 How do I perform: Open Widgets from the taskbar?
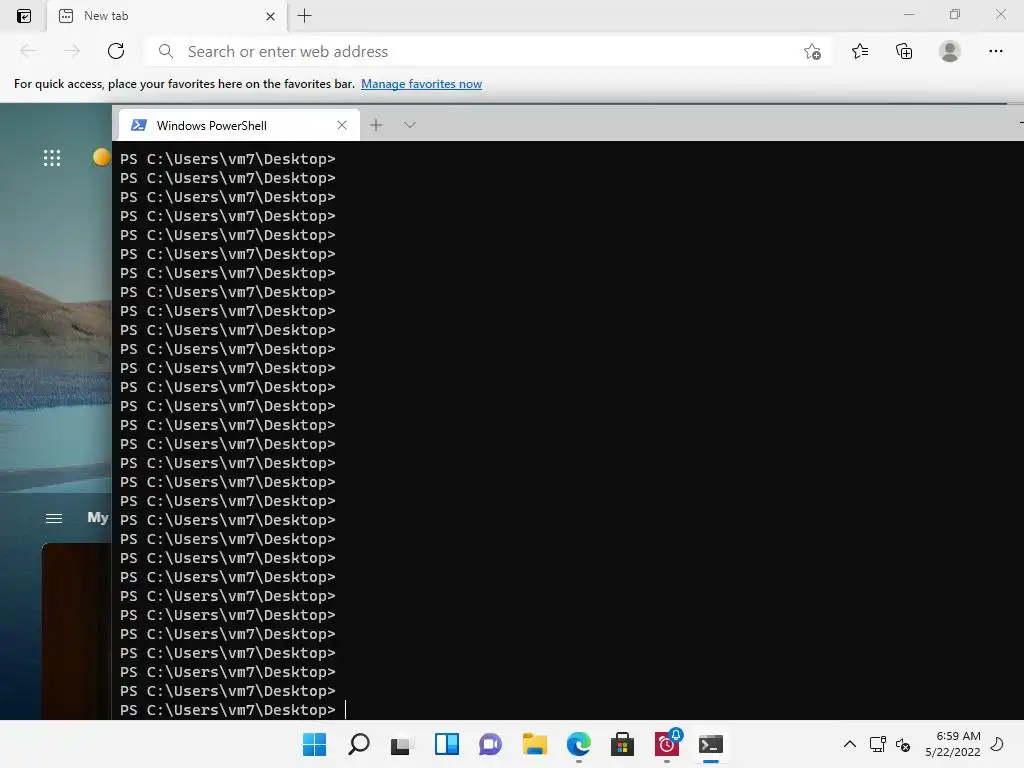(447, 744)
